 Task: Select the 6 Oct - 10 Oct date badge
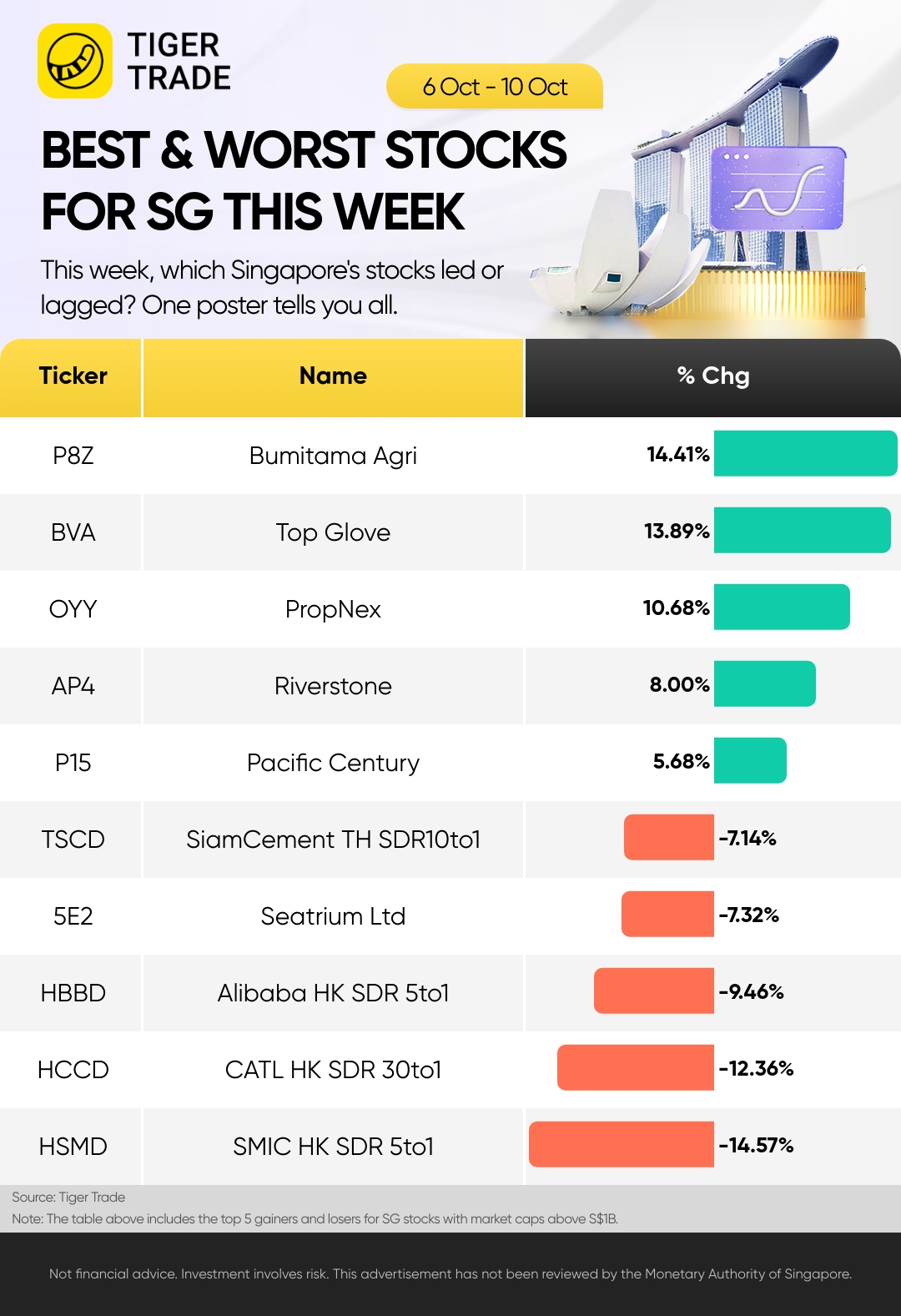[495, 87]
